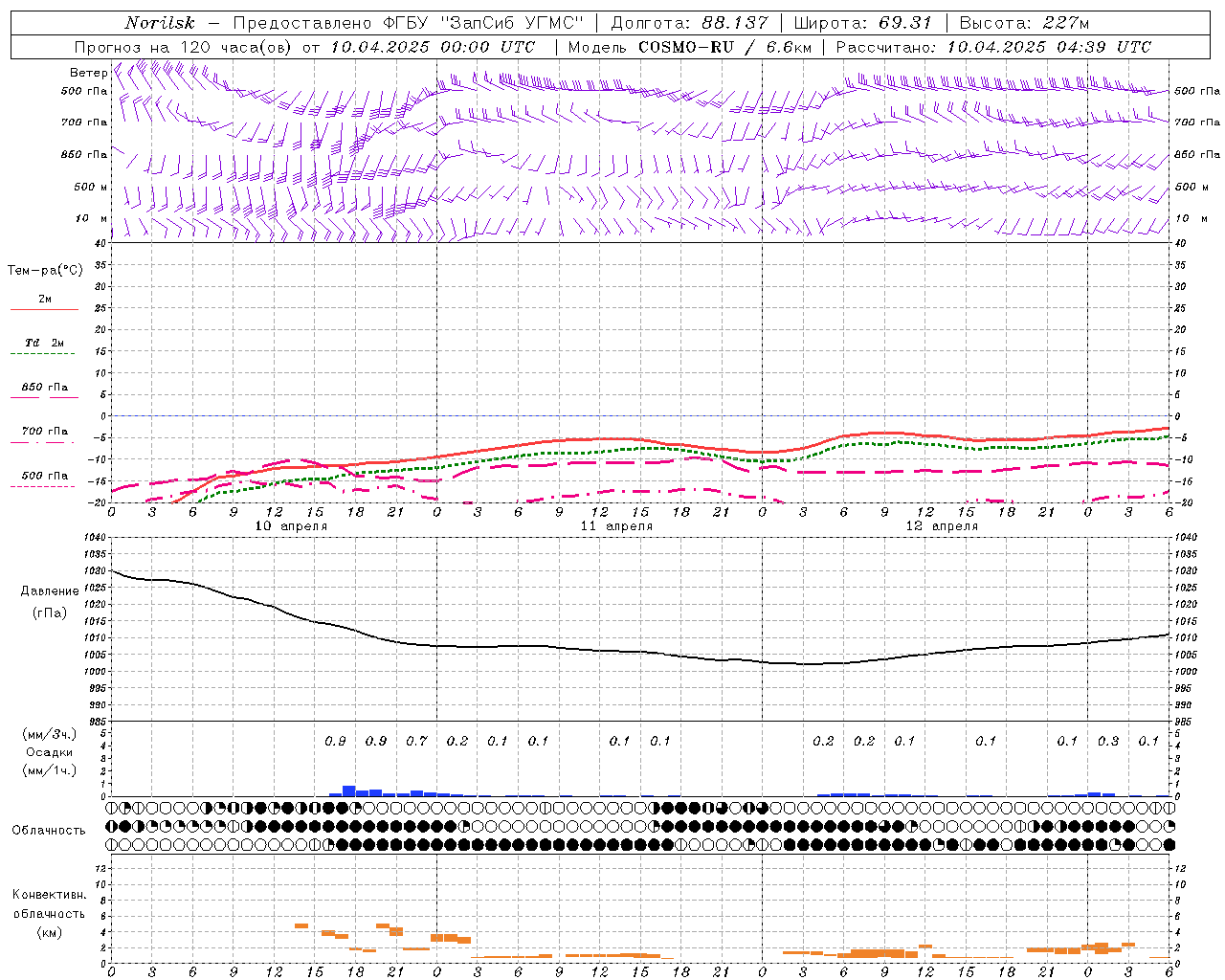Click the 11 апреля date label
1225x980 pixels.
(x=616, y=526)
